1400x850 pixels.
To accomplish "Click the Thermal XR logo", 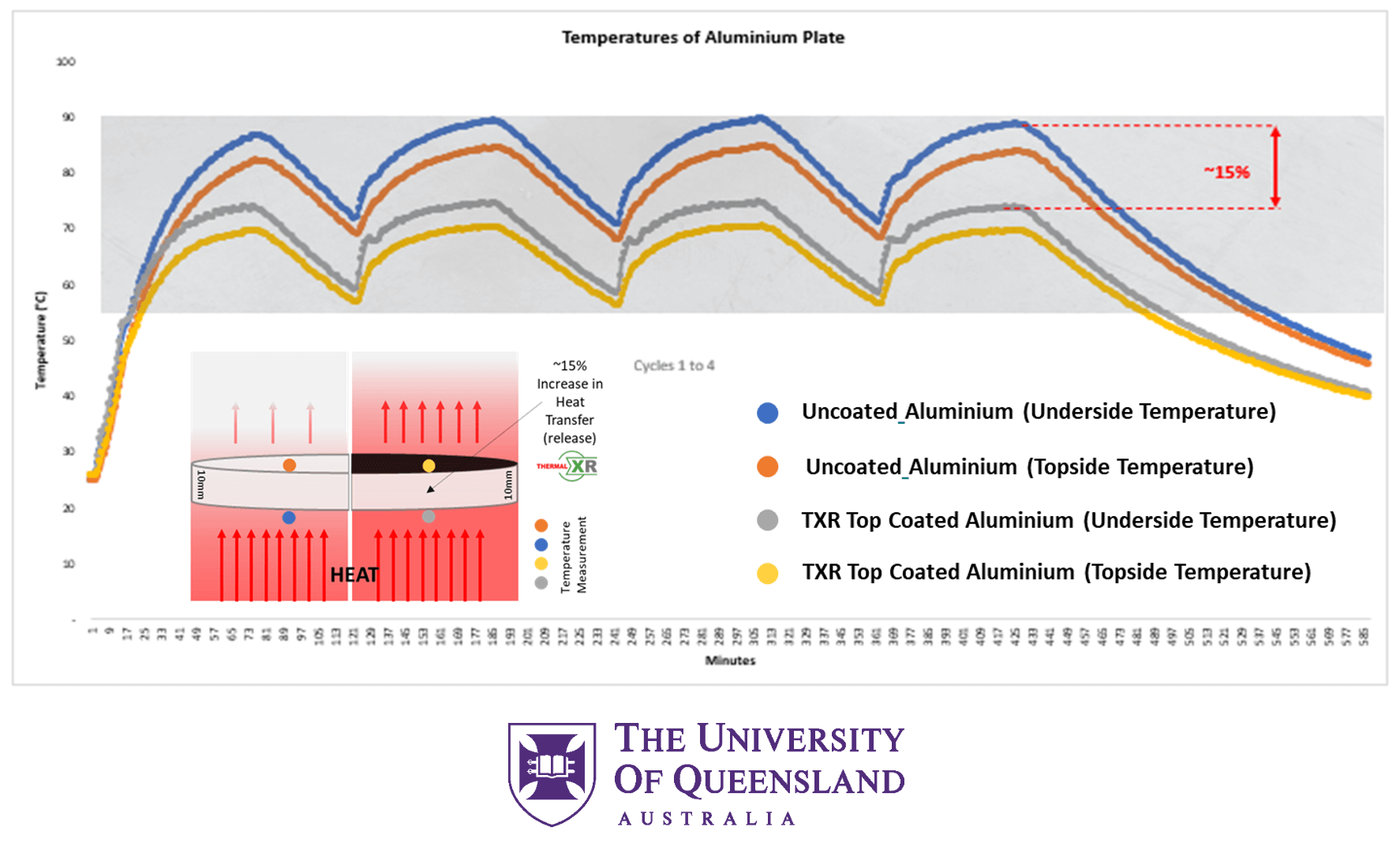I will pos(568,466).
